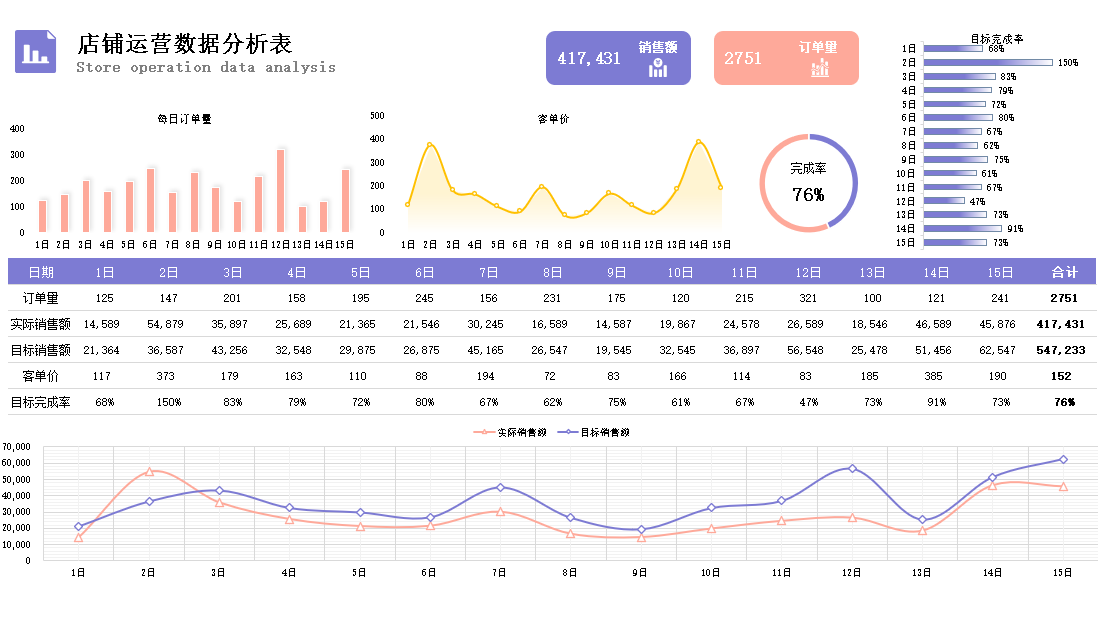Click the 2日 150% target completion bar
This screenshot has height=619, width=1115.
point(988,62)
